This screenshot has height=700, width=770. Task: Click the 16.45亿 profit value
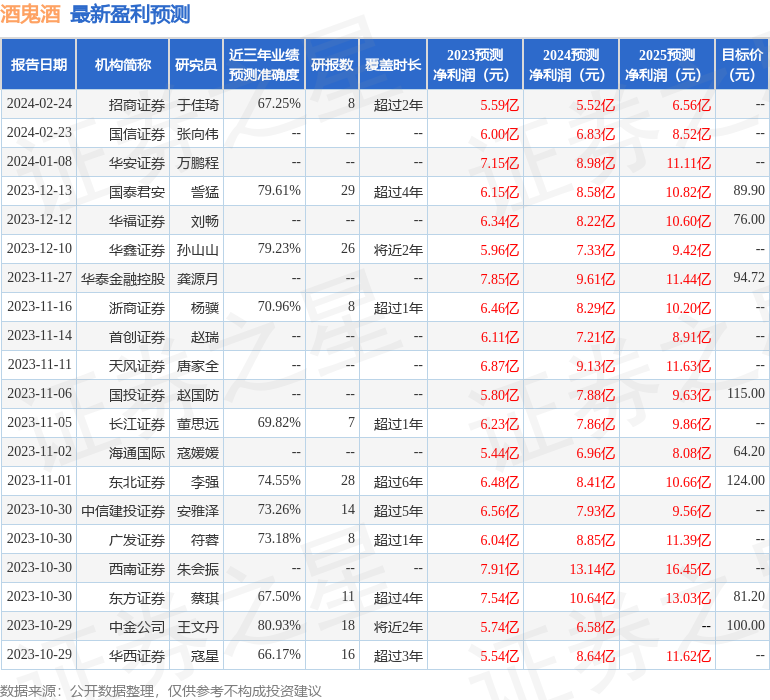(688, 568)
